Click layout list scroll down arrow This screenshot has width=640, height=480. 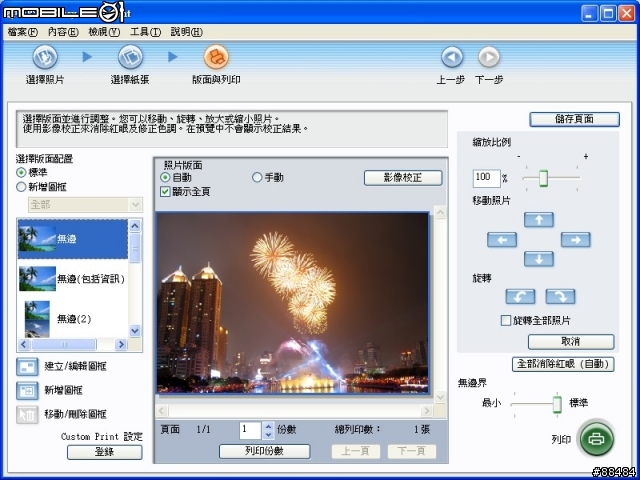pyautogui.click(x=135, y=331)
